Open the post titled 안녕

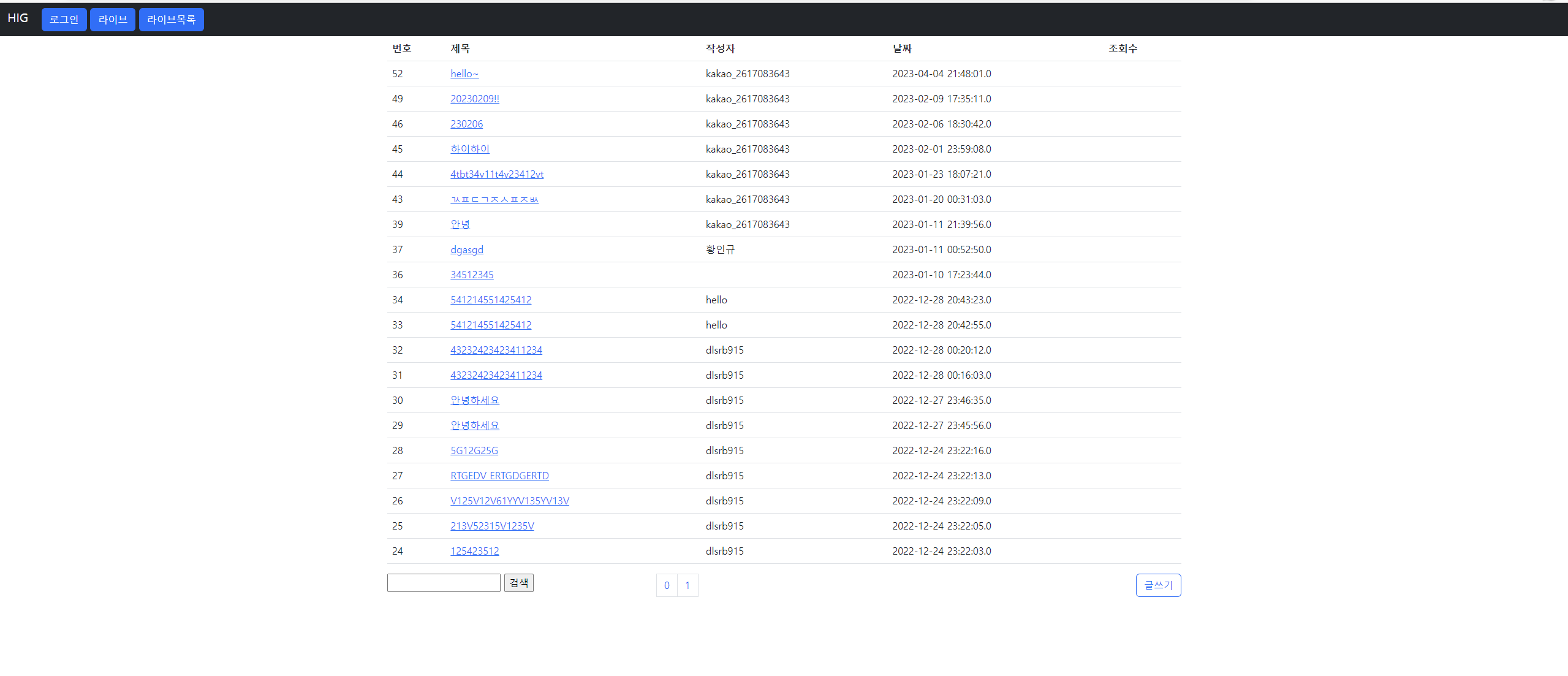[460, 224]
